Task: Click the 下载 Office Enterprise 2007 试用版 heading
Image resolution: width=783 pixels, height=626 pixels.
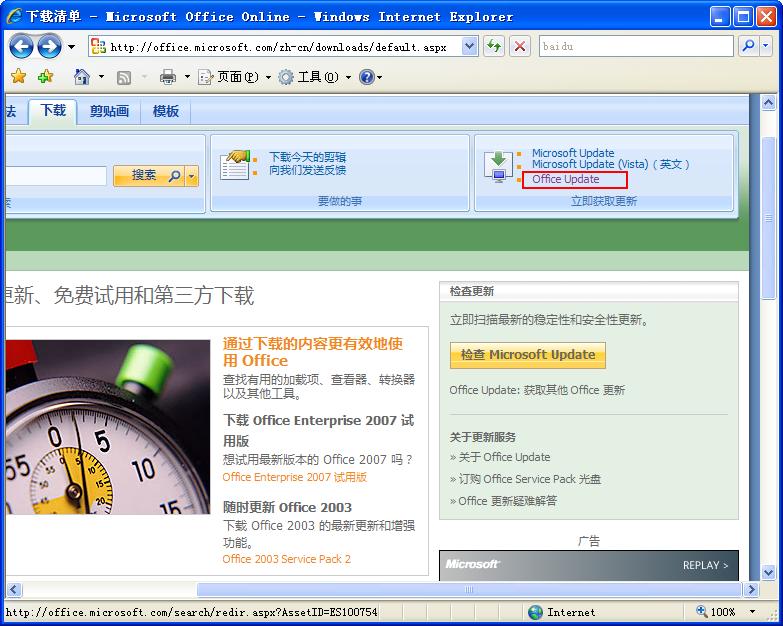Action: (x=318, y=430)
